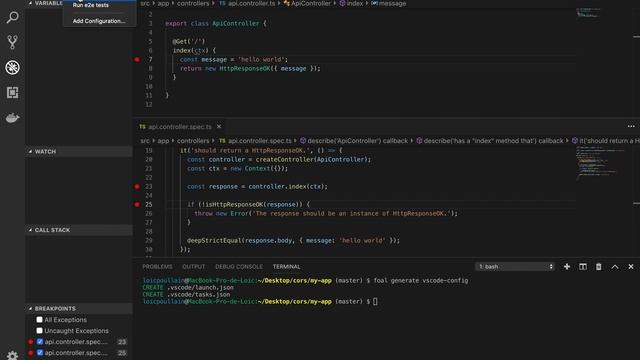Screen dimensions: 640x360
Task: Kill the terminal with trash icon
Action: tap(598, 267)
